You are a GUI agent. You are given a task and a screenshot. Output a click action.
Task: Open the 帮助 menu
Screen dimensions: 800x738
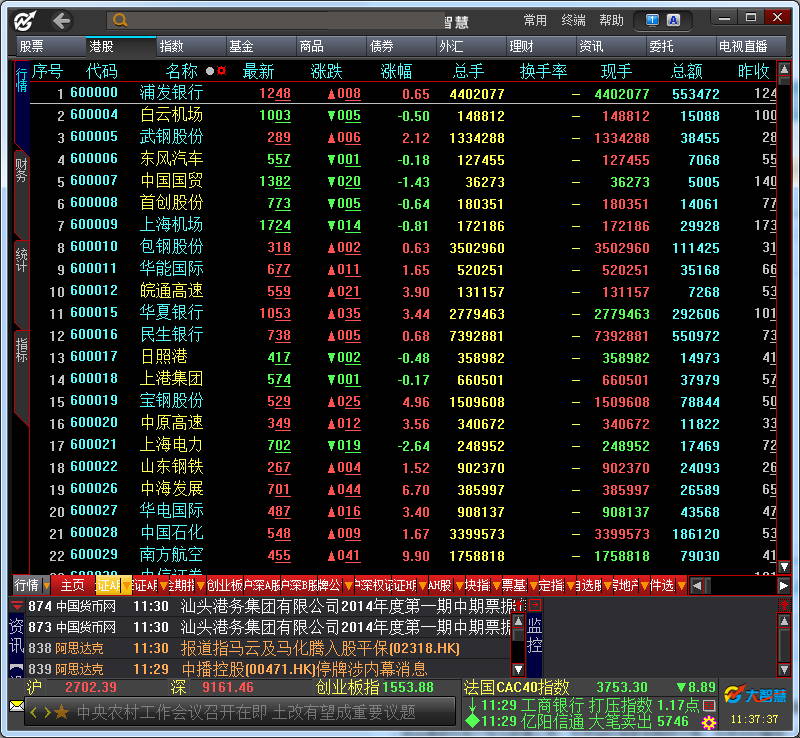(x=611, y=20)
